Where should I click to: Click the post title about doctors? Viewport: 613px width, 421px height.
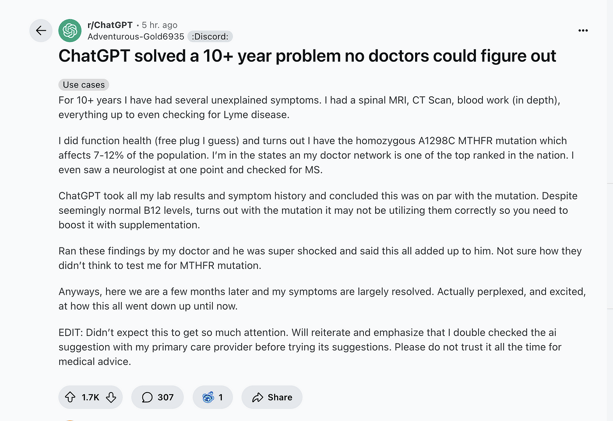[307, 56]
